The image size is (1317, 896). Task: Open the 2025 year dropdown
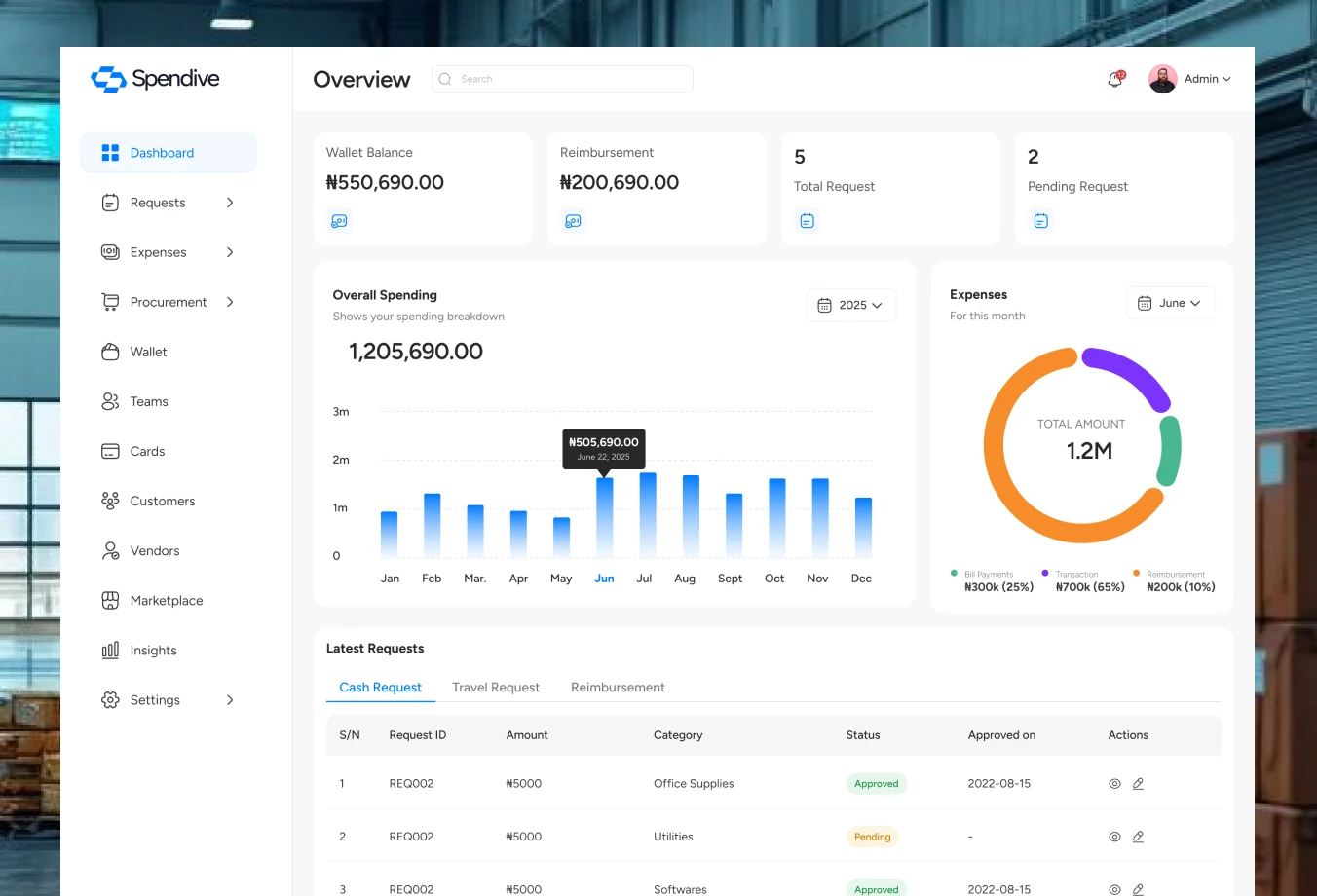tap(850, 305)
